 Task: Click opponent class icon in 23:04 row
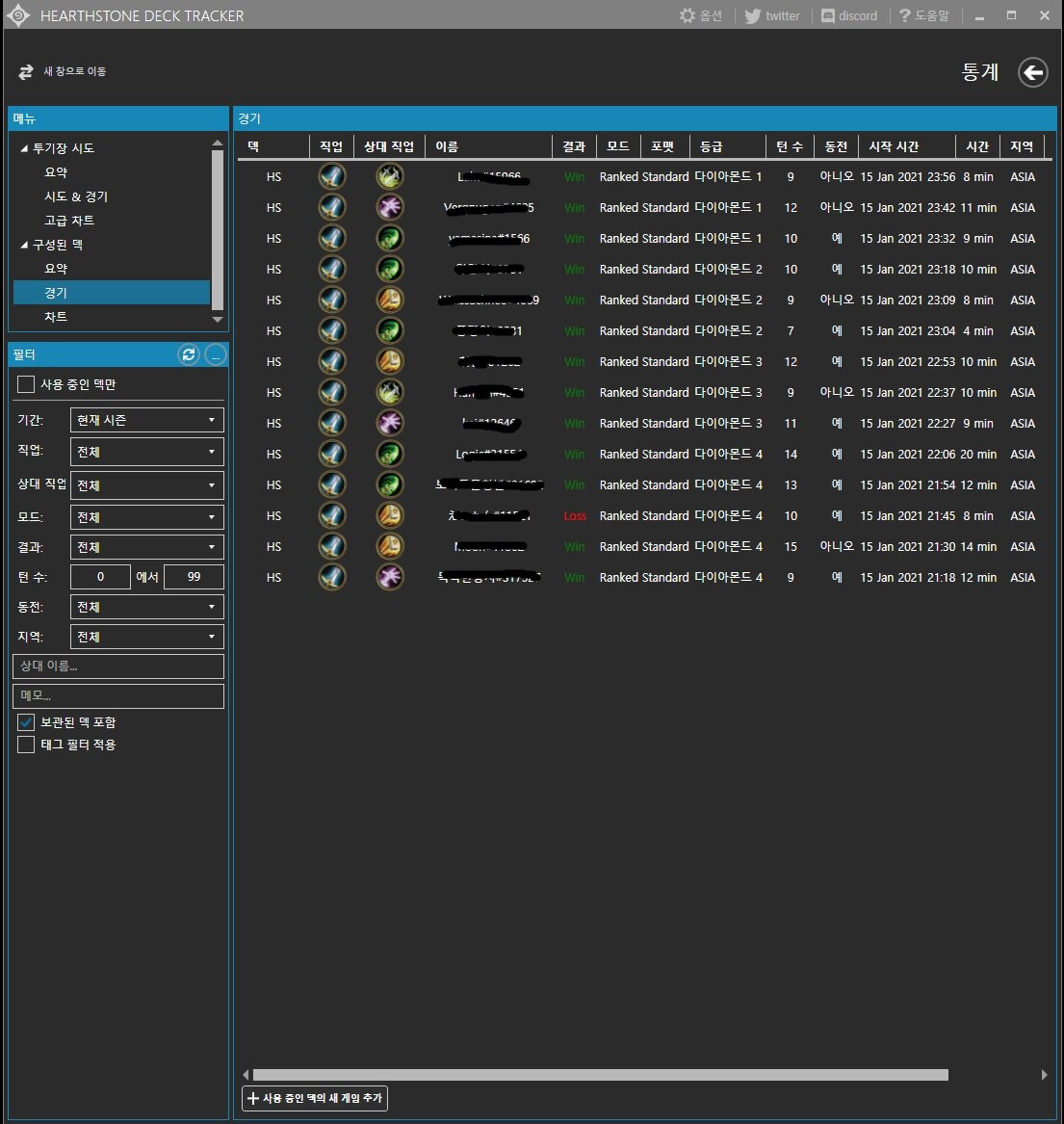pos(390,330)
